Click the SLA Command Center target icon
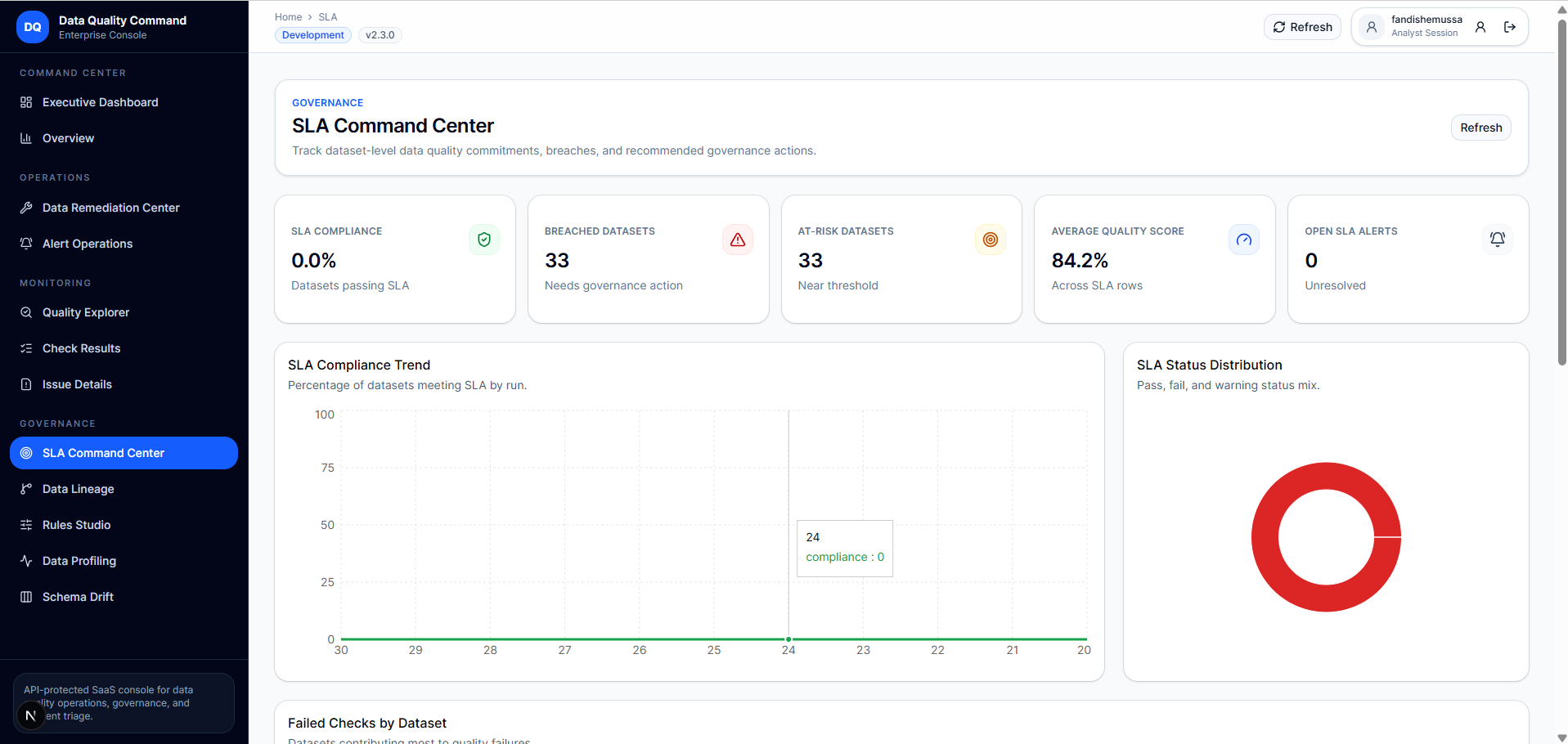 [x=26, y=453]
